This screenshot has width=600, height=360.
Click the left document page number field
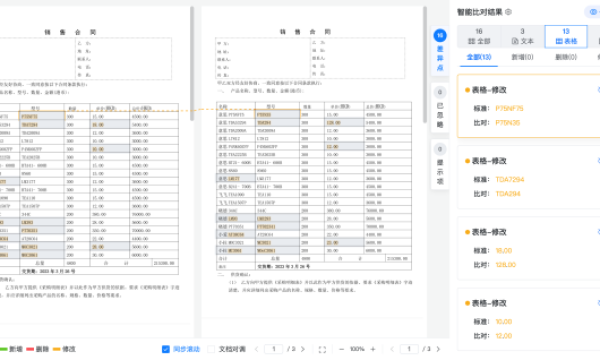point(273,349)
